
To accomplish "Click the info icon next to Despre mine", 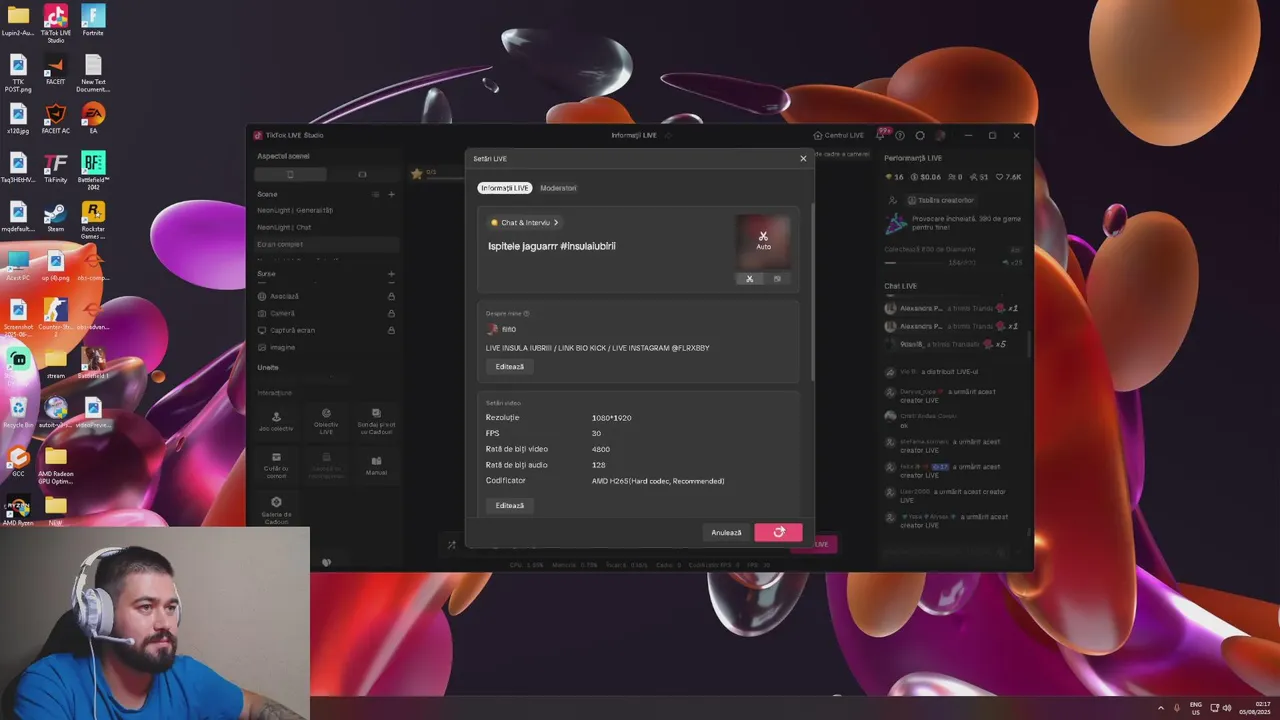I will point(527,314).
